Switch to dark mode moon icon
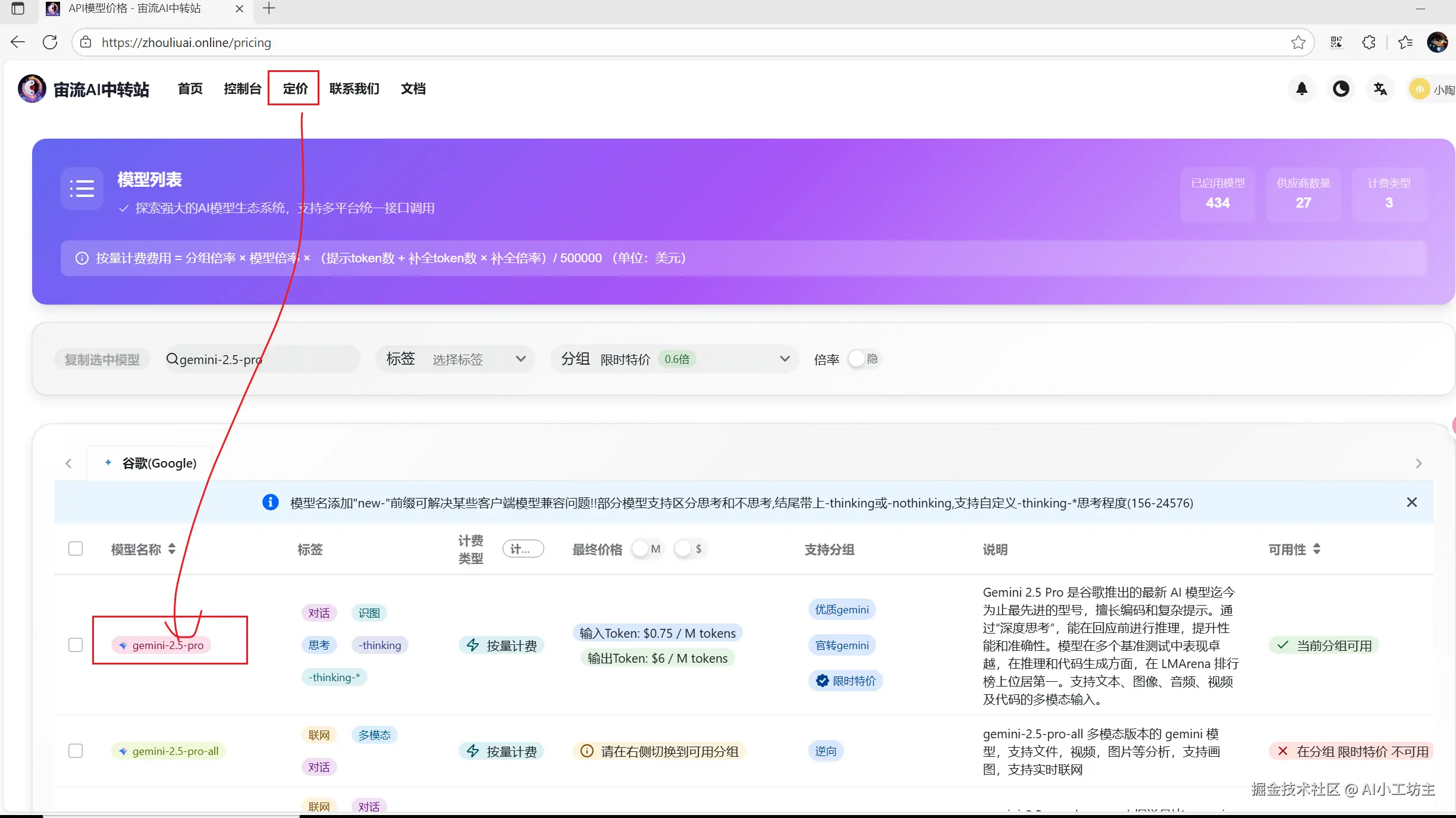The image size is (1456, 818). (x=1341, y=89)
